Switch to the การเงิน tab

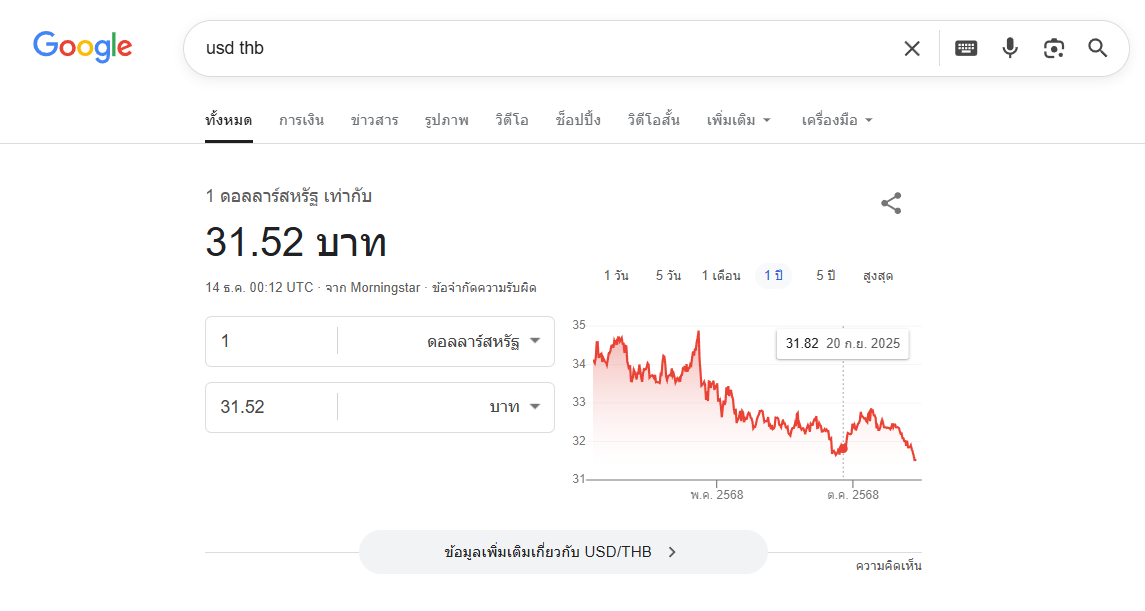coord(301,120)
